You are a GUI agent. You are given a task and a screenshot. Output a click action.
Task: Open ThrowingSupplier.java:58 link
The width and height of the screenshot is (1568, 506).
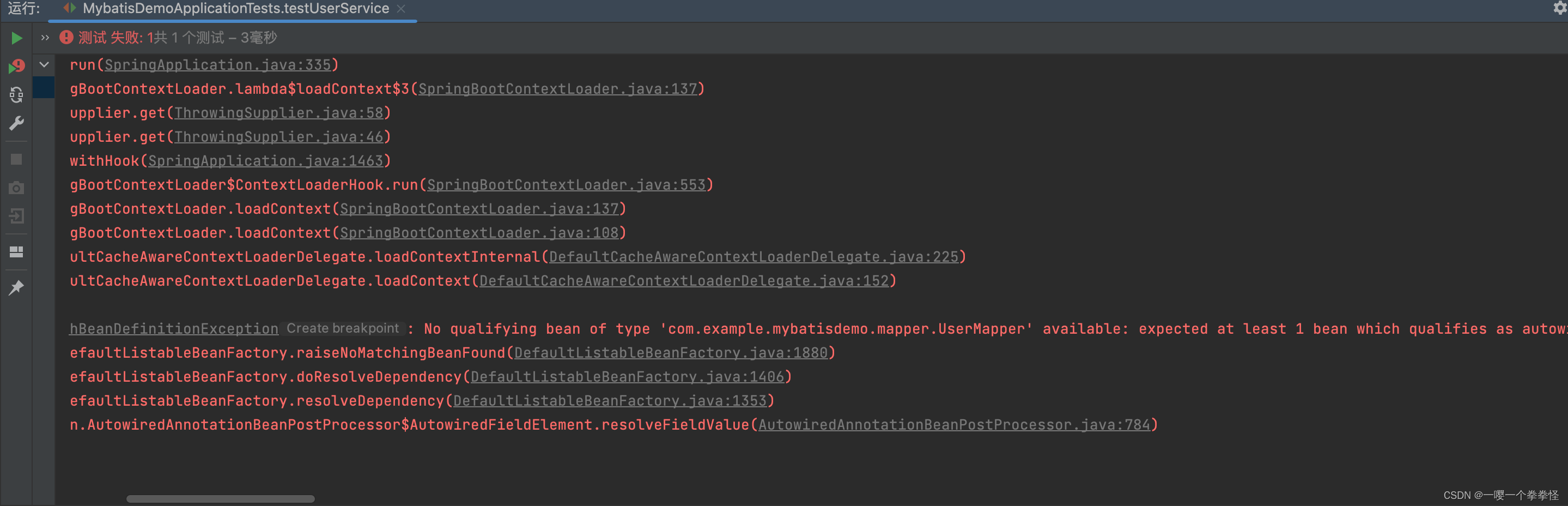(279, 113)
